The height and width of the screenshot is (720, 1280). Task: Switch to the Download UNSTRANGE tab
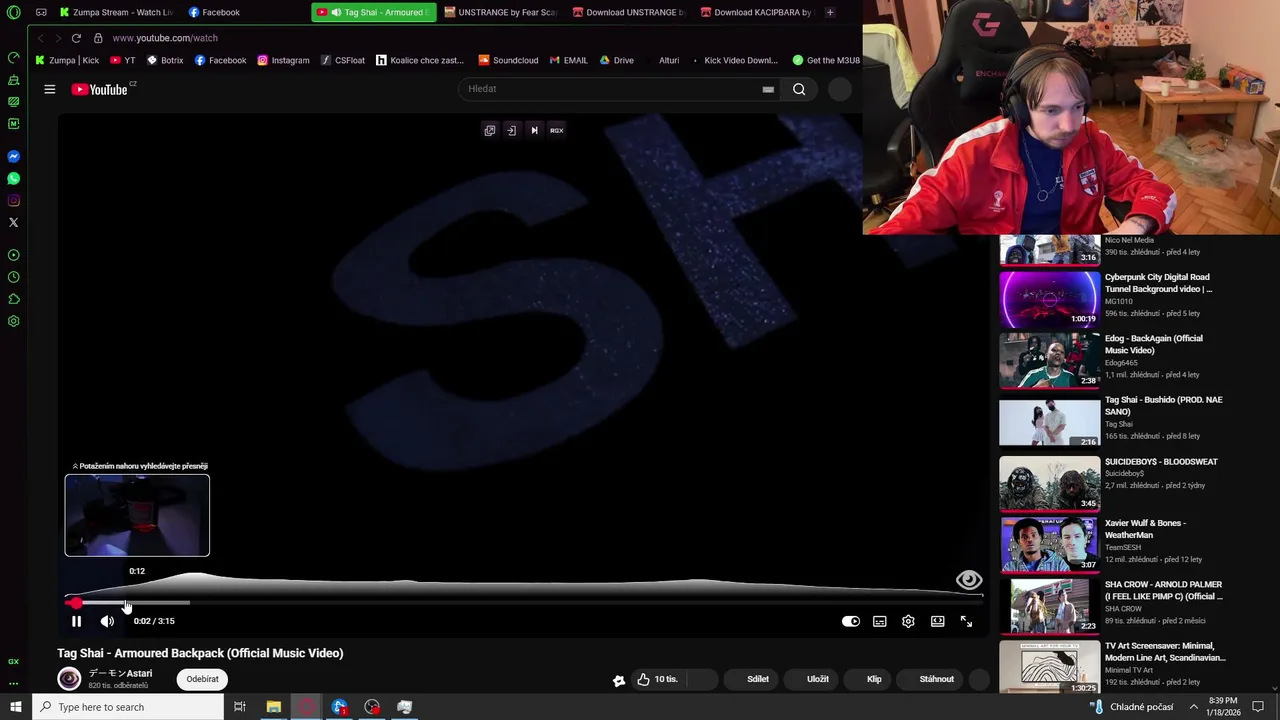tap(629, 12)
